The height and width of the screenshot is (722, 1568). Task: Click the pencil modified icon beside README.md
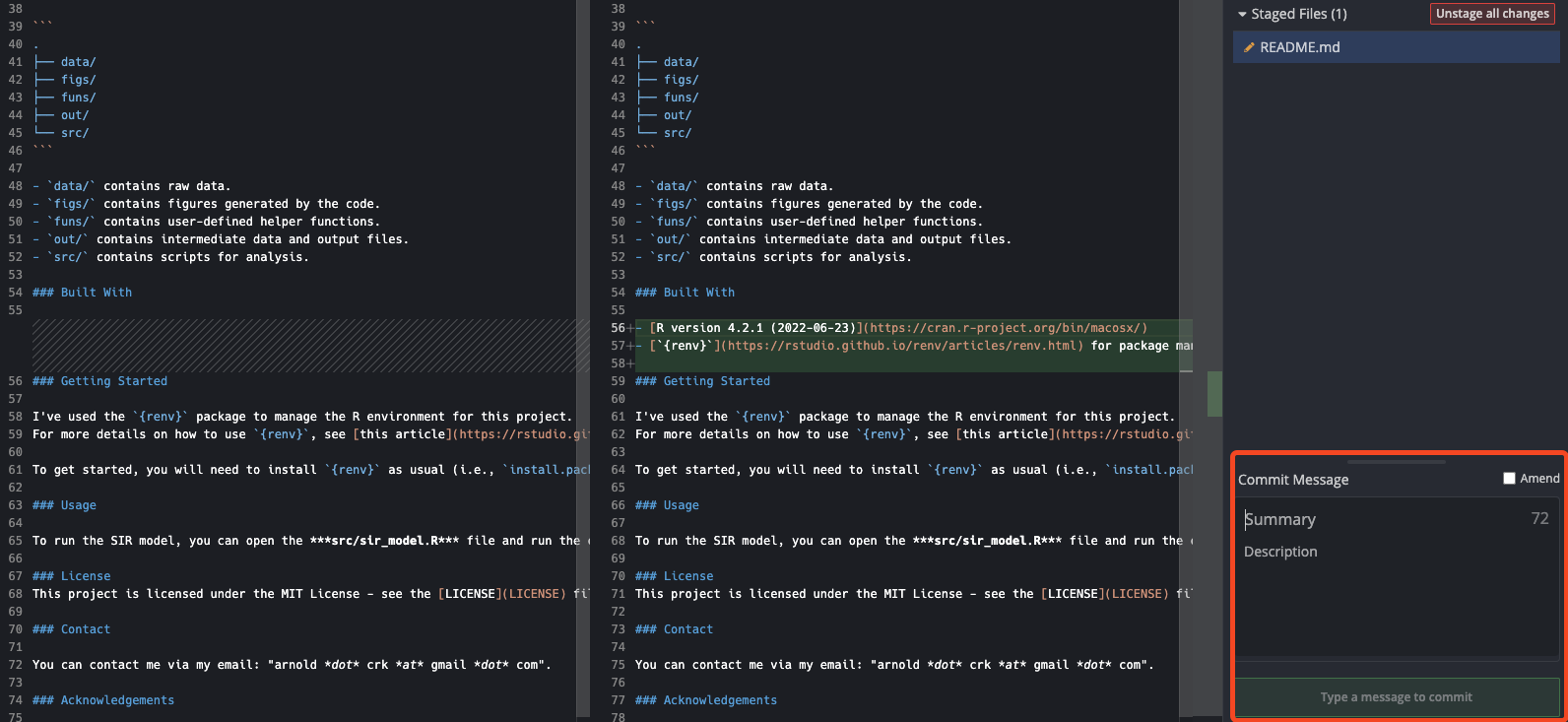(1249, 47)
